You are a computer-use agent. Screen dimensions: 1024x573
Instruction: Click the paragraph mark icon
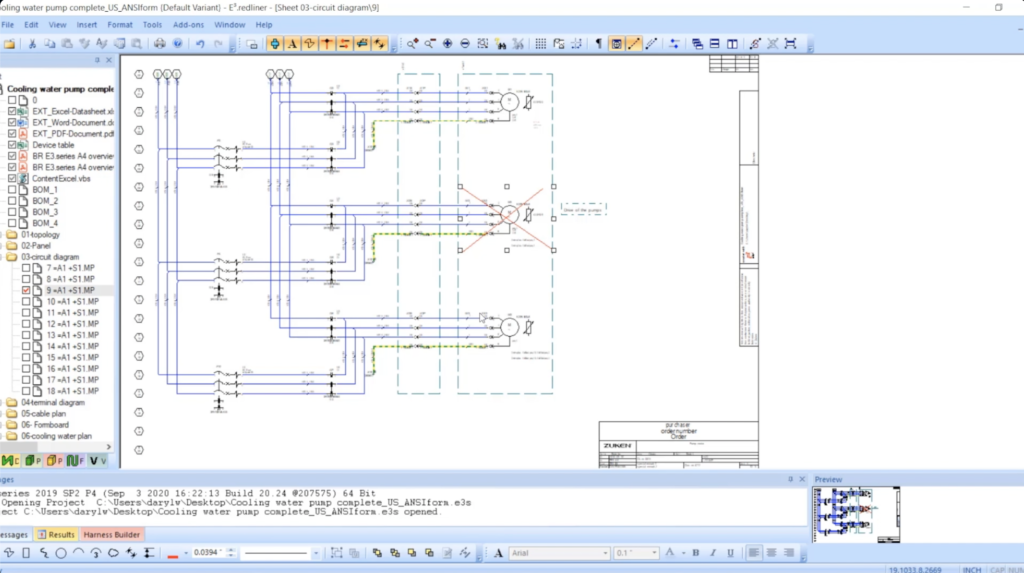598,44
